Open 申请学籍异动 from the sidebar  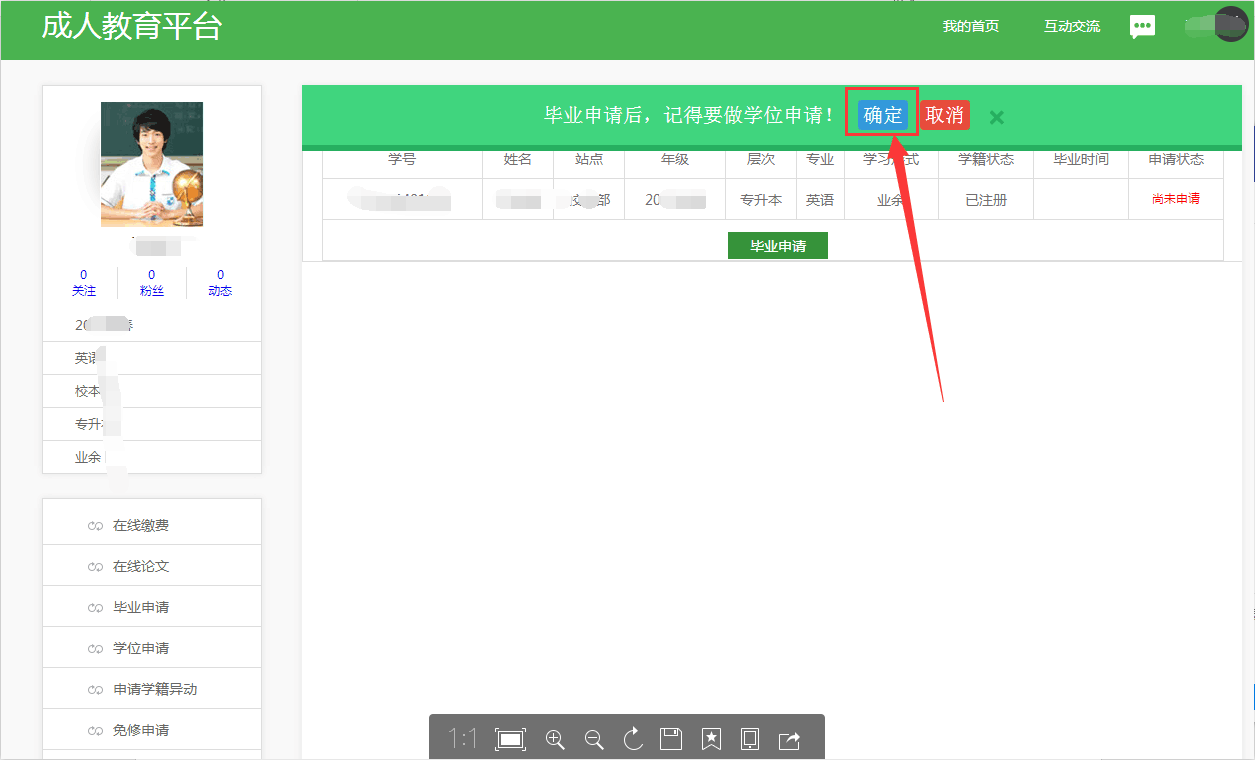(155, 689)
